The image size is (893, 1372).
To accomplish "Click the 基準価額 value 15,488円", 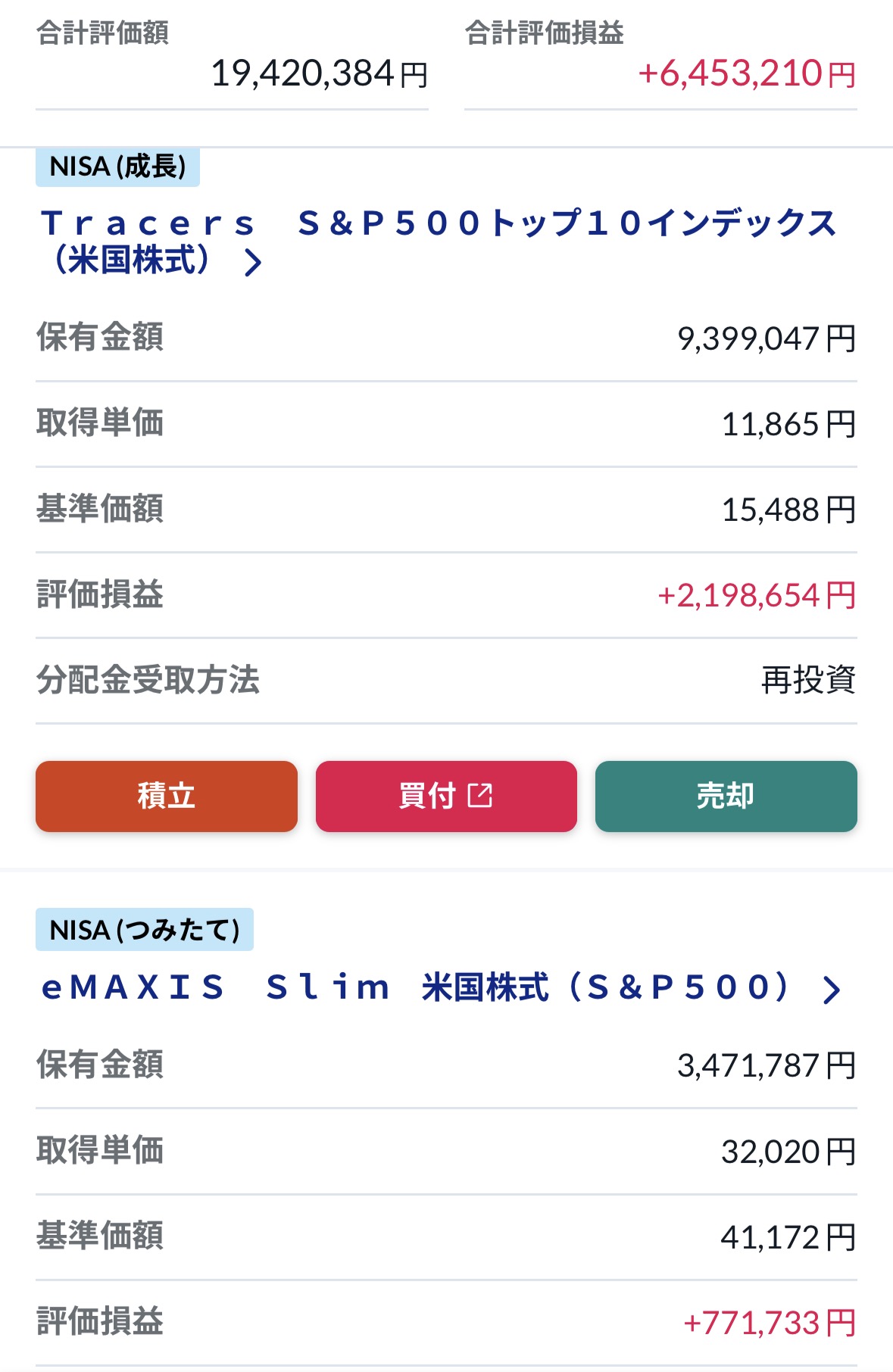I will click(788, 510).
